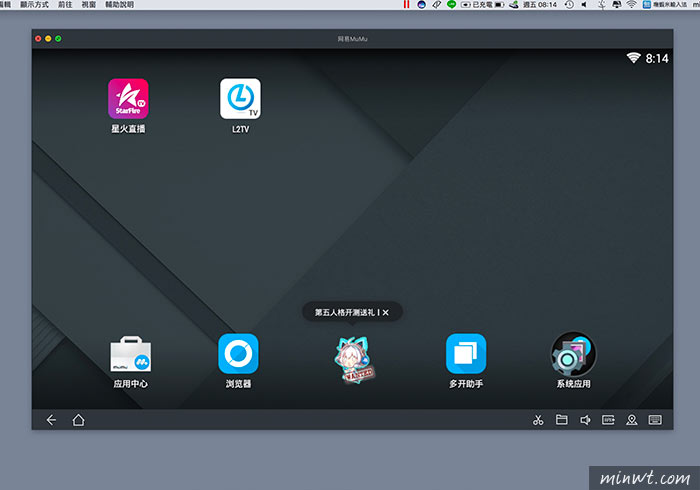This screenshot has width=700, height=490.
Task: Open the input method menu
Action: click(x=665, y=4)
